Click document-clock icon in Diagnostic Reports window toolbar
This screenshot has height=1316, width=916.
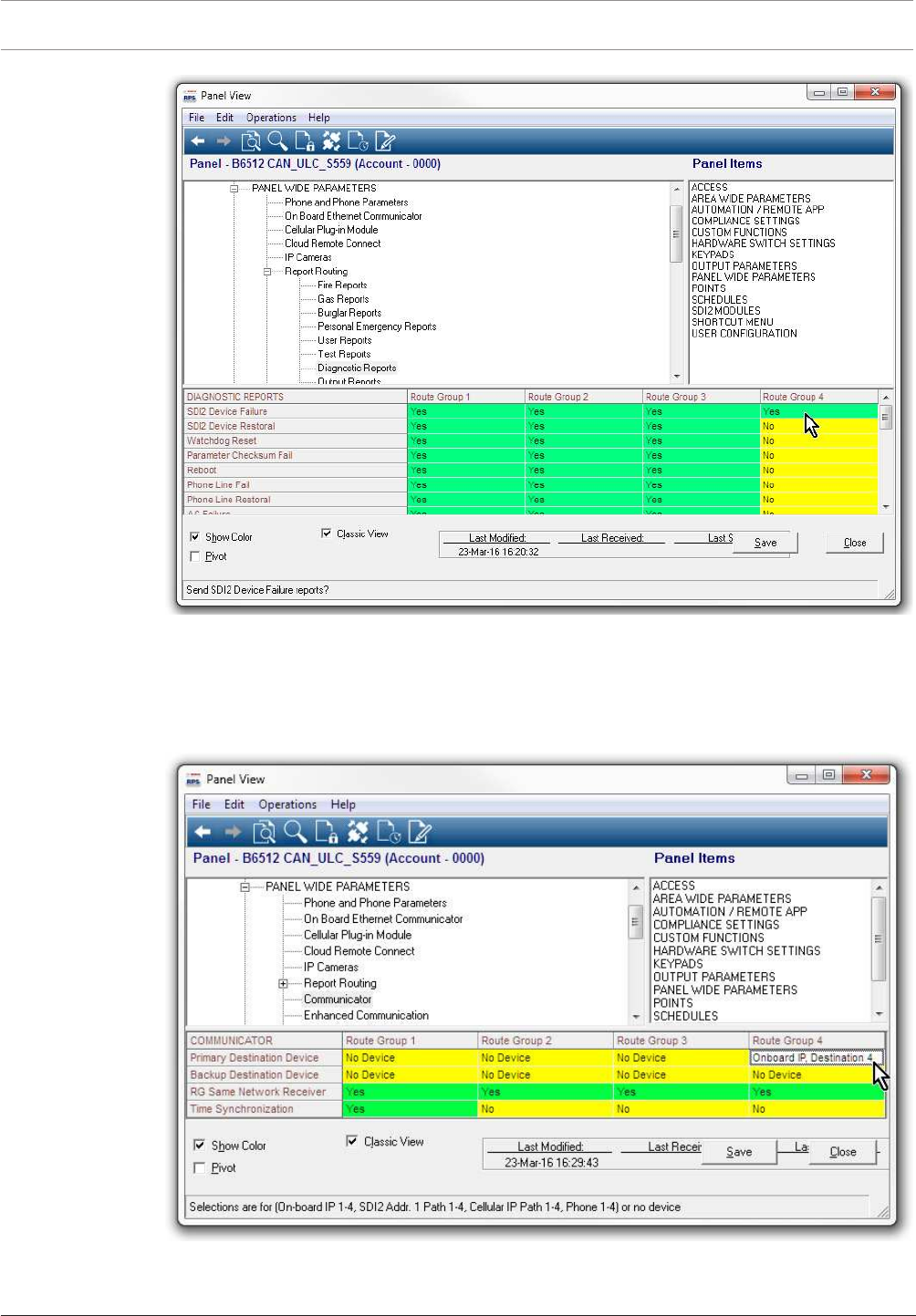(358, 141)
